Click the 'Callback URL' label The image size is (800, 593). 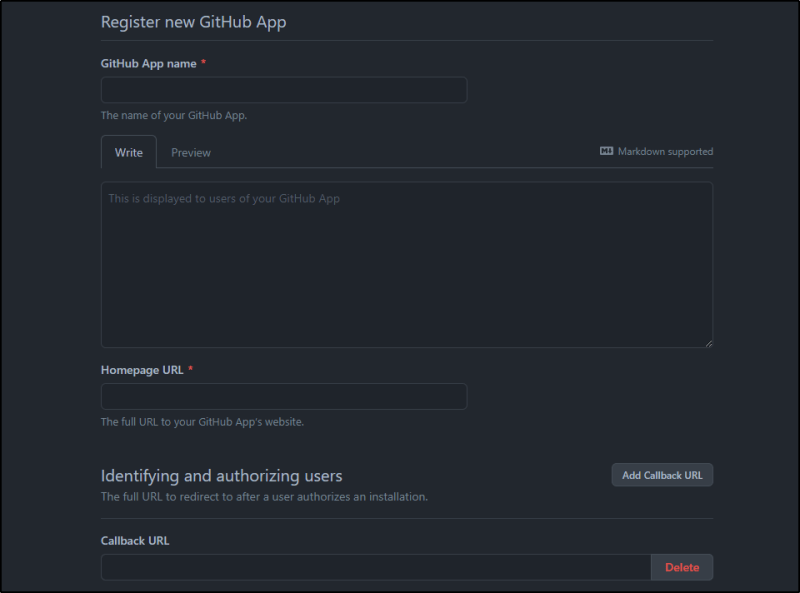[x=135, y=541]
